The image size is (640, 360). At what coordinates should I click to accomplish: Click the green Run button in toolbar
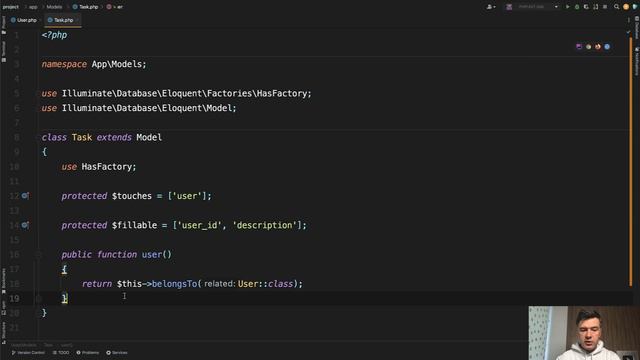(567, 7)
